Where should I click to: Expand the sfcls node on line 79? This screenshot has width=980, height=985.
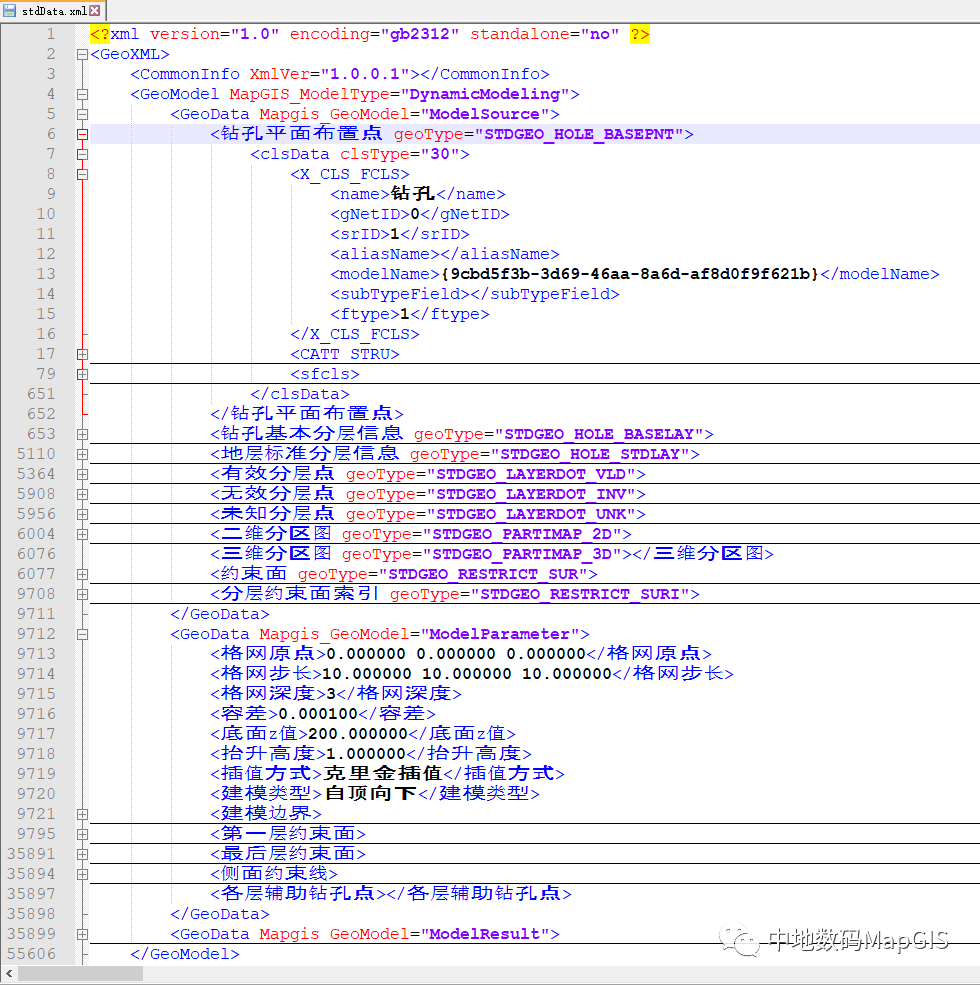click(x=82, y=374)
